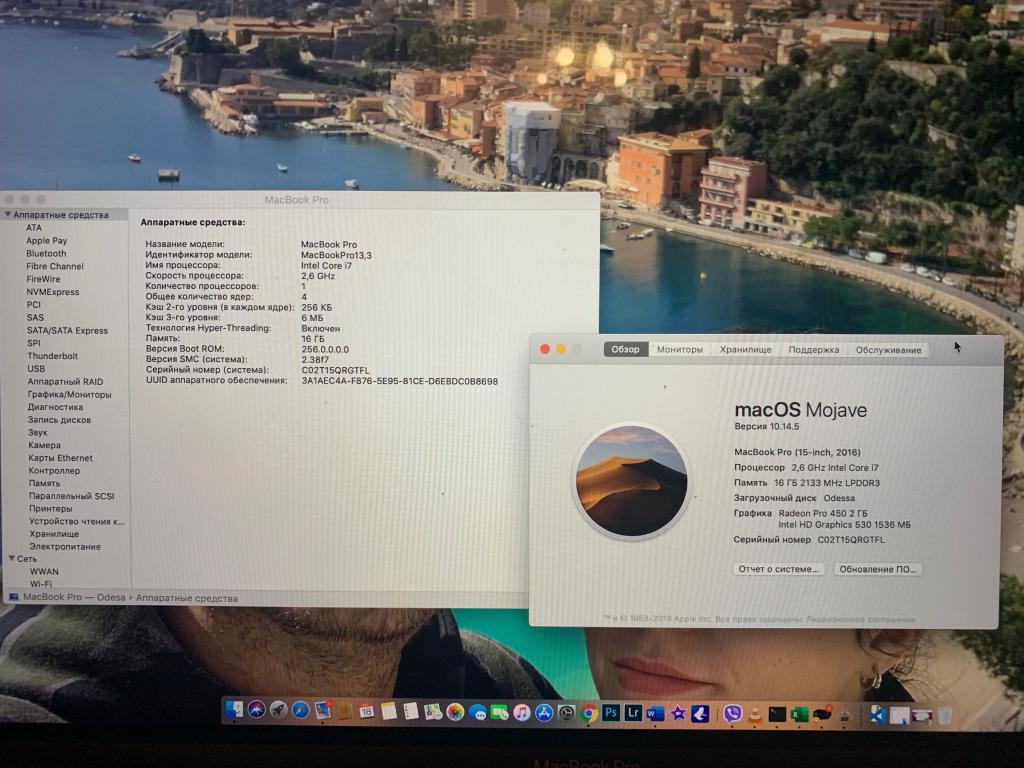Launch Google Chrome from the Dock
1024x768 pixels.
tap(588, 713)
